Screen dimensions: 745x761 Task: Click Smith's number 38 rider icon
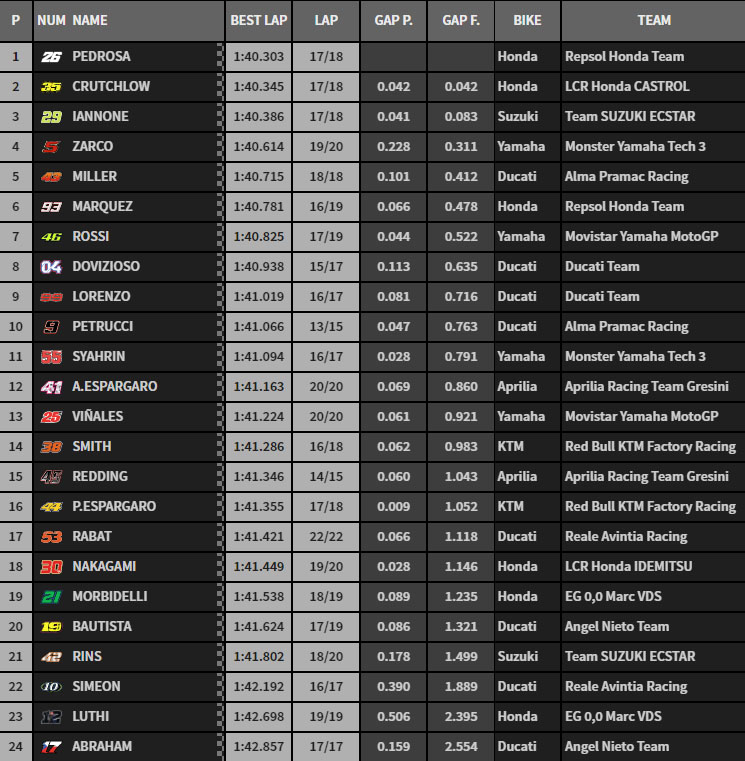click(51, 447)
